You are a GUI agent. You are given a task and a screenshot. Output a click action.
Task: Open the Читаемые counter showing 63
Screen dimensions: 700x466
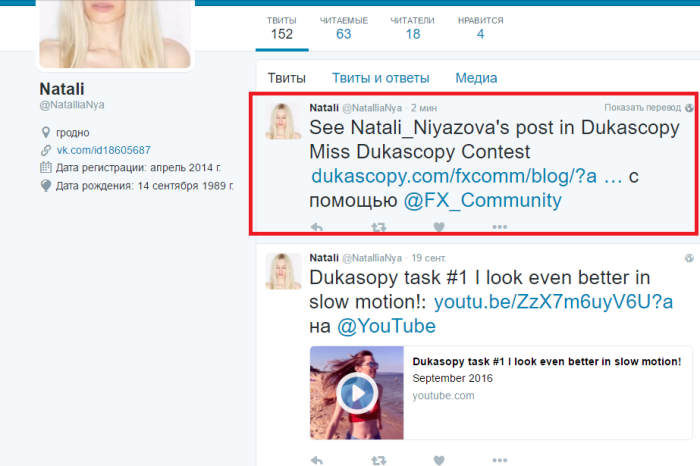pyautogui.click(x=344, y=29)
